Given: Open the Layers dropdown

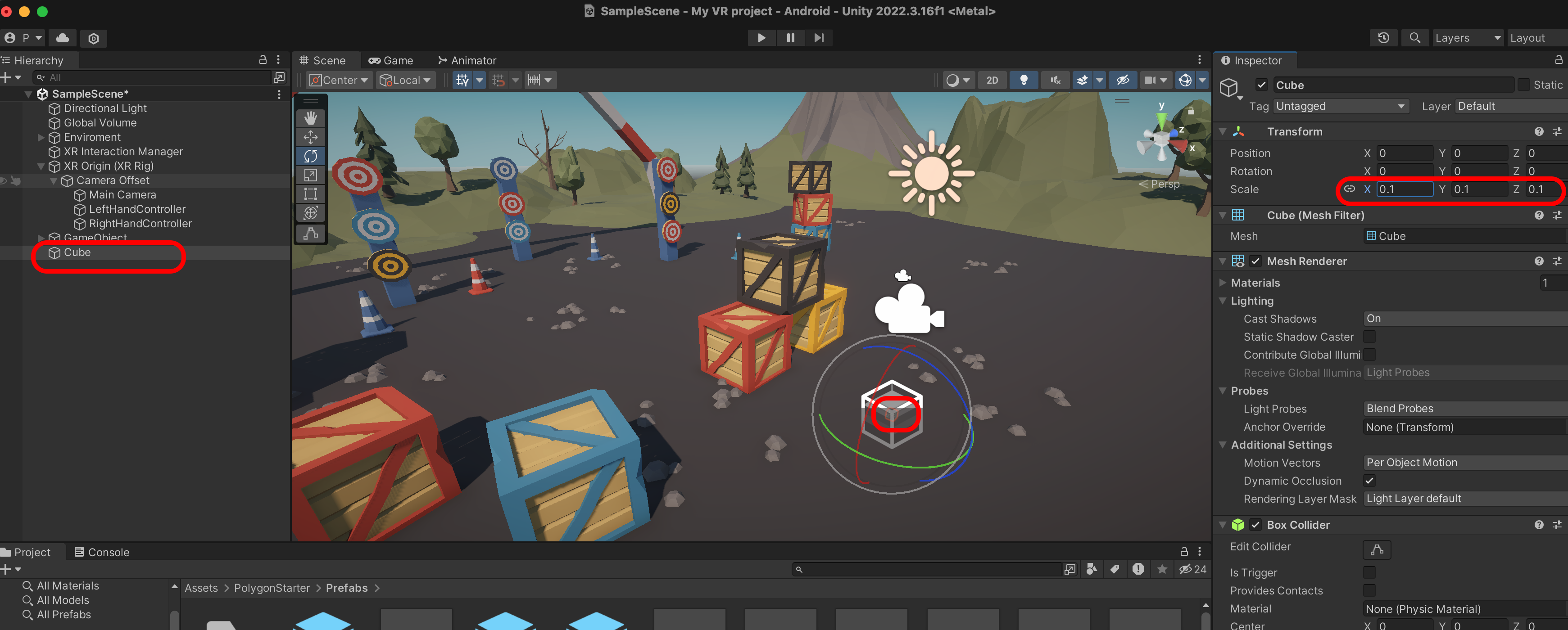Looking at the screenshot, I should (1467, 38).
